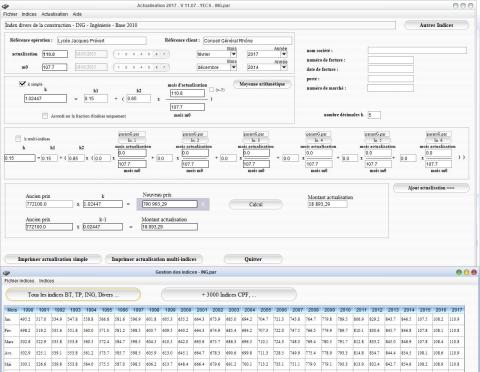The height and width of the screenshot is (372, 480).
Task: Click the green button in Gestion des indices title bar
Action: [459, 272]
